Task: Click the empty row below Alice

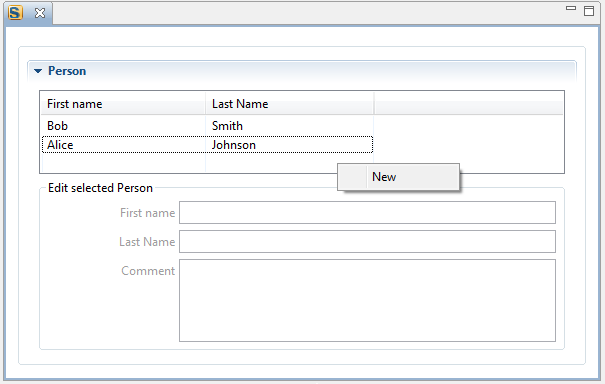Action: pyautogui.click(x=207, y=163)
